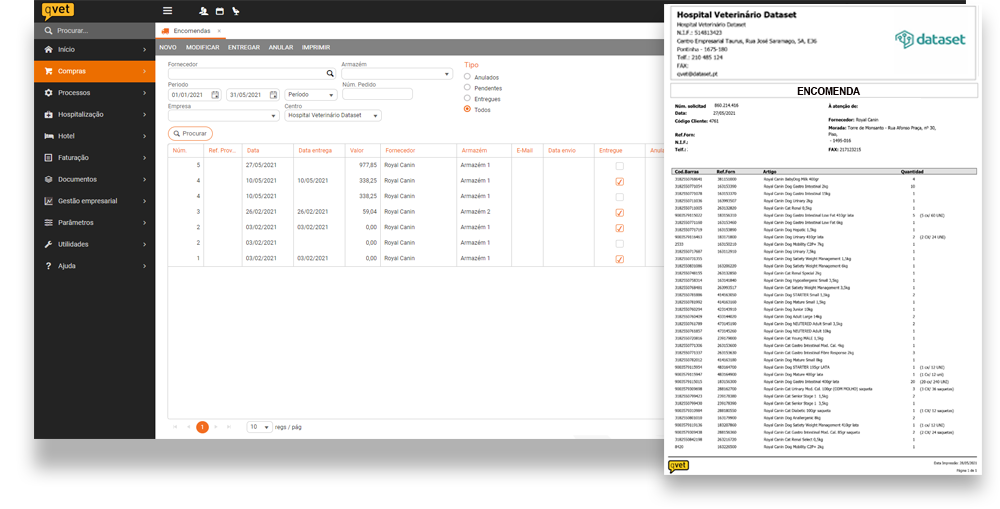This screenshot has width=1000, height=509.
Task: Click the Ajuda question mark icon
Action: click(48, 266)
